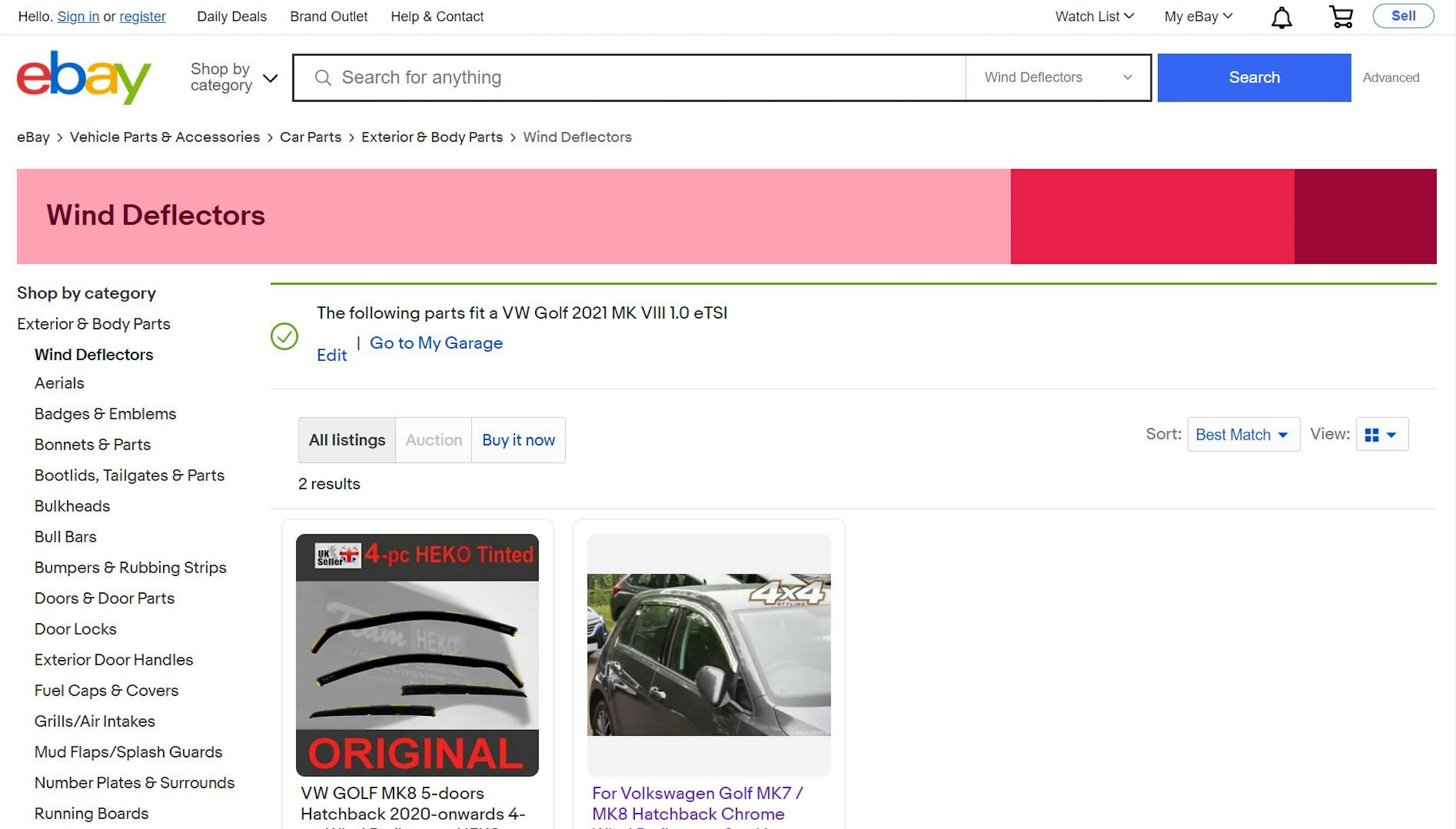Click the Sign in link
The height and width of the screenshot is (829, 1456).
[x=78, y=16]
